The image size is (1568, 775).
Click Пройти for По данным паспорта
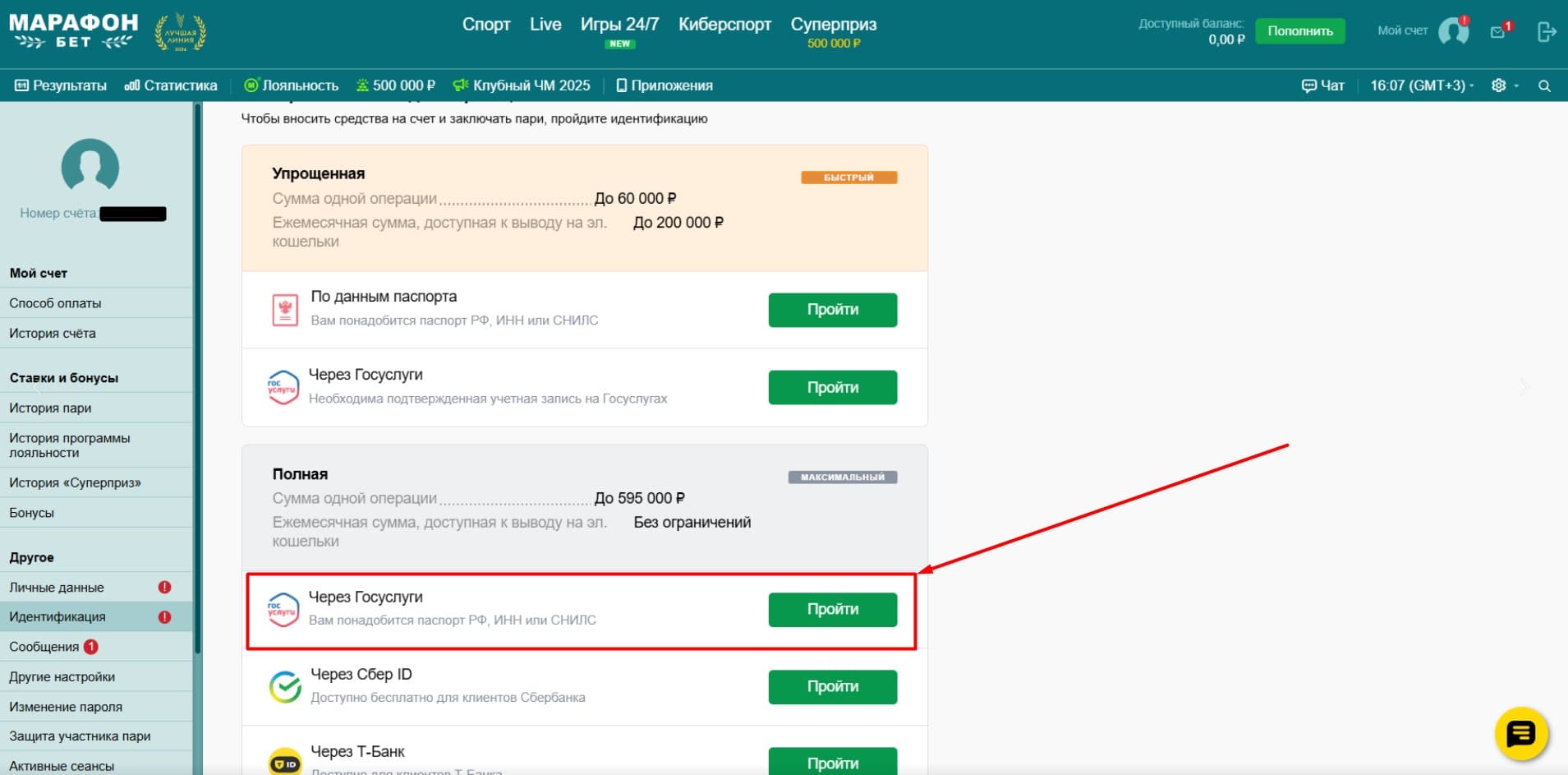click(x=833, y=310)
